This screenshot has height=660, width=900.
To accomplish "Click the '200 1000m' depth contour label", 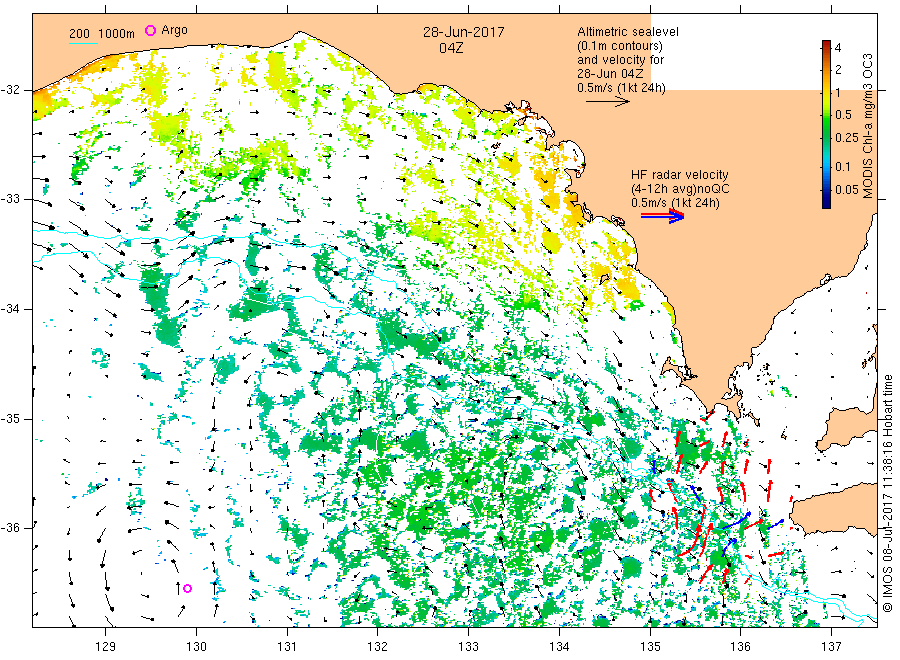I will (102, 34).
